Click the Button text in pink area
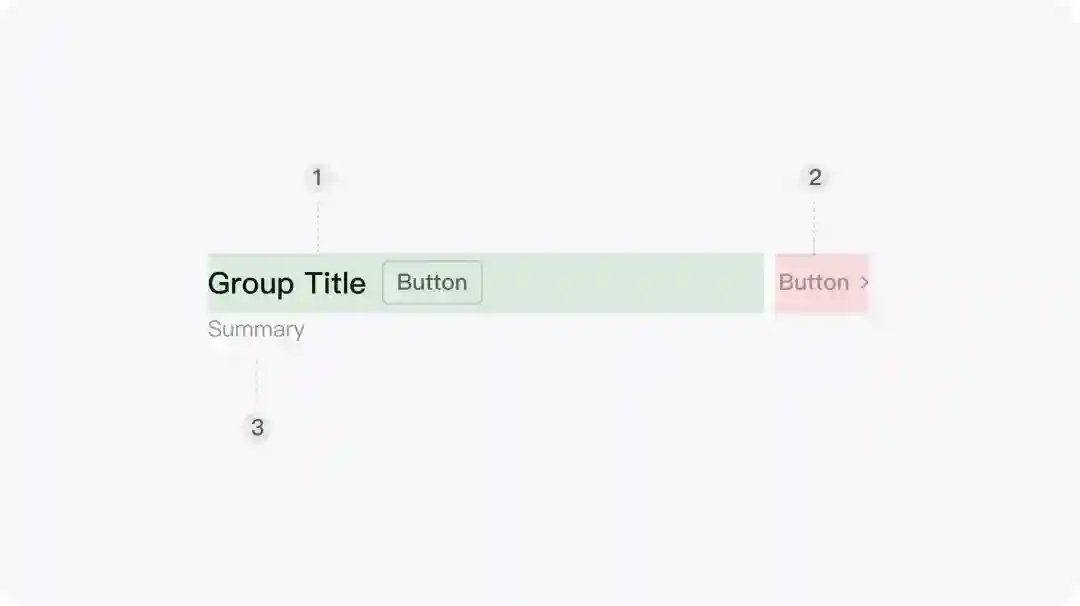Image resolution: width=1080 pixels, height=606 pixels. click(x=813, y=283)
